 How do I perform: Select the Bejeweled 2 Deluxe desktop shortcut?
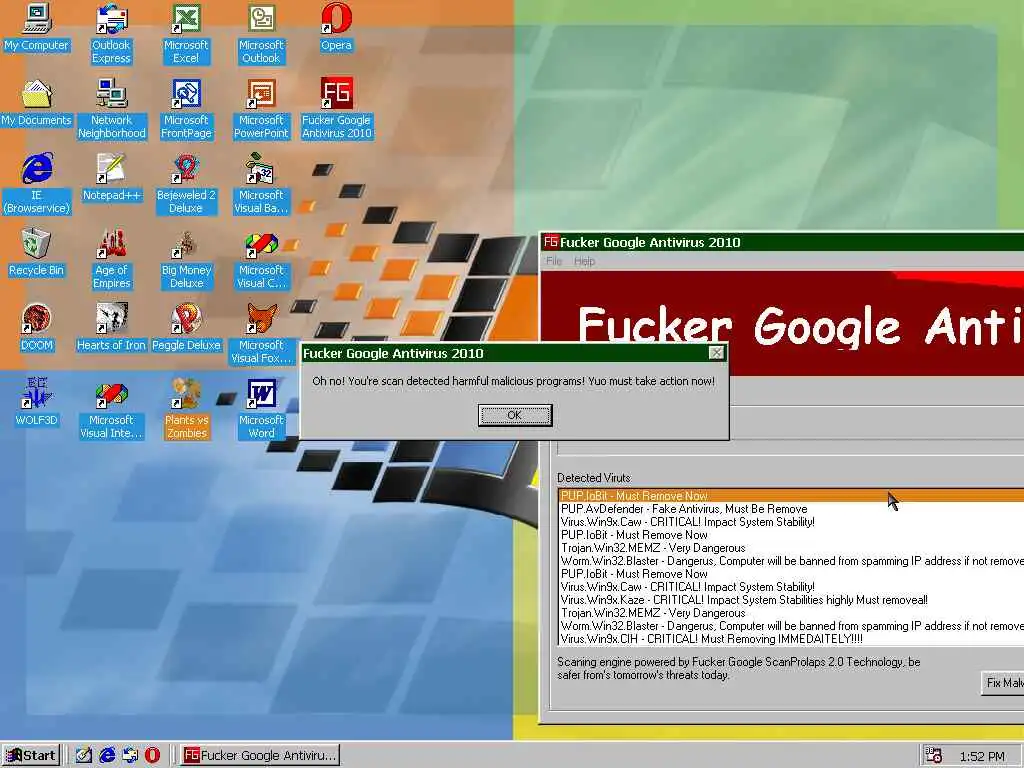[186, 184]
